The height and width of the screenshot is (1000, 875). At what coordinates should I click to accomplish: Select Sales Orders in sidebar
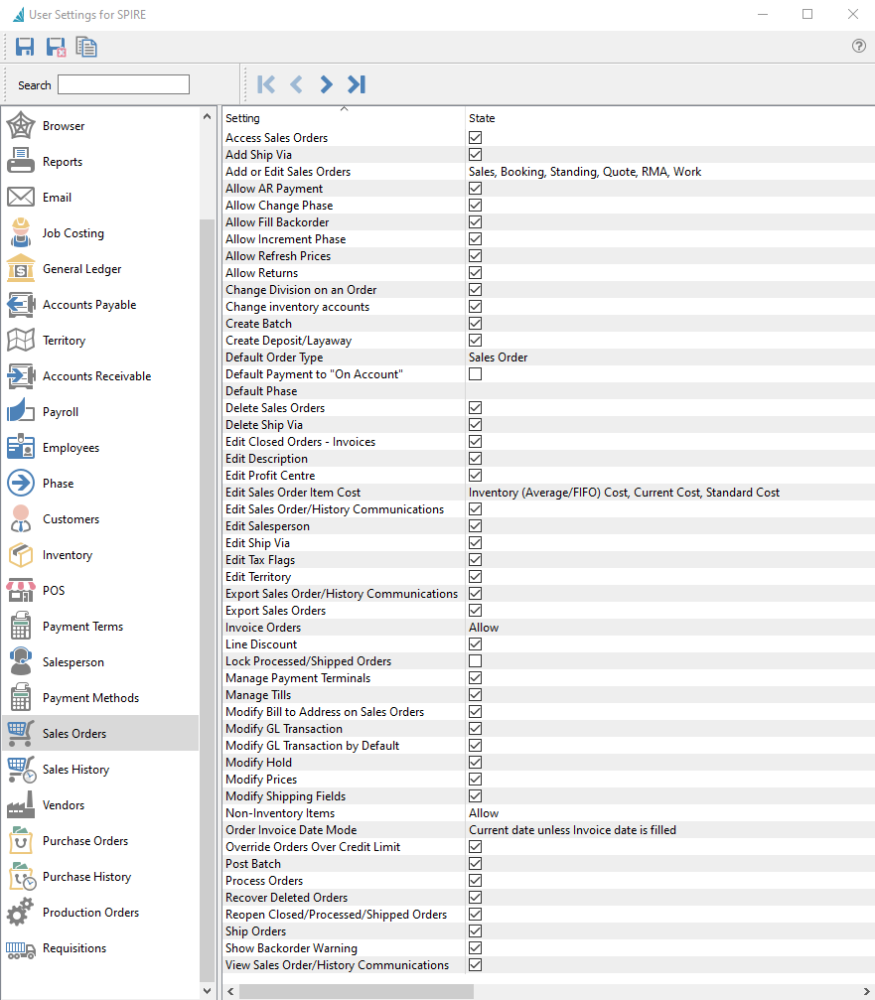pos(100,733)
